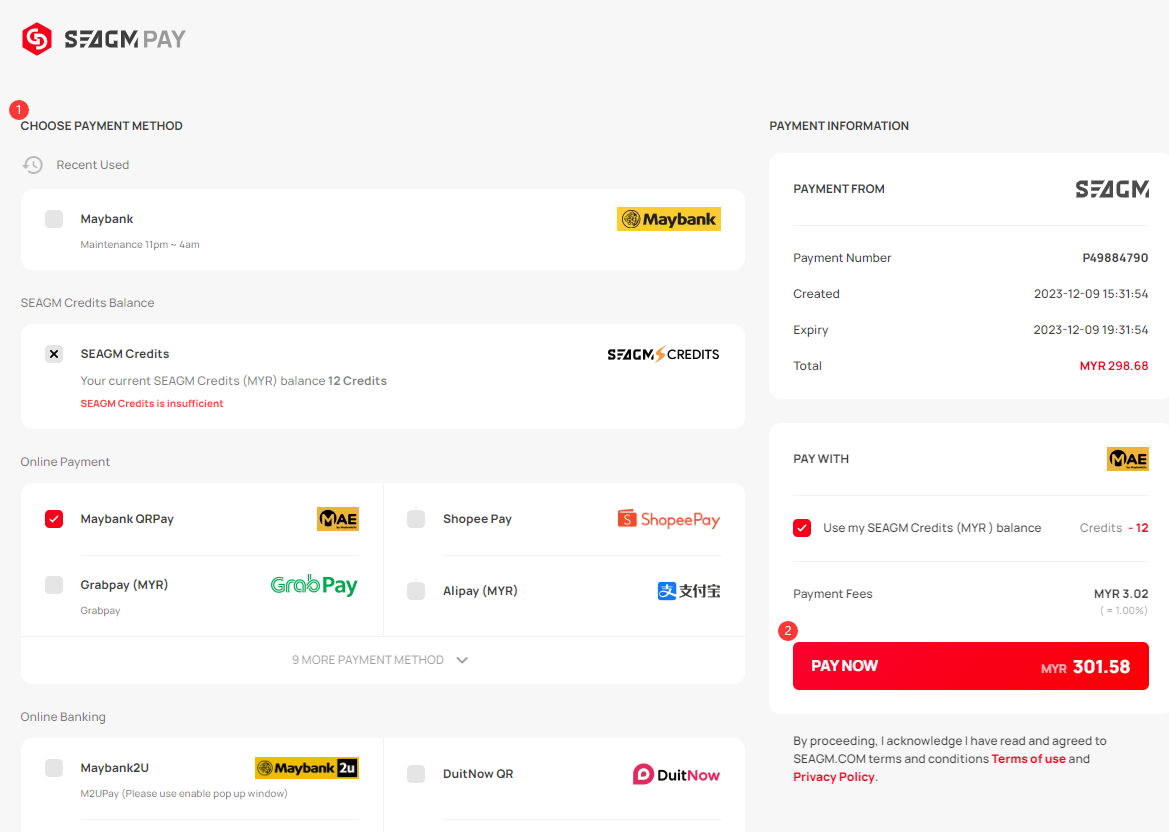The image size is (1169, 832).
Task: Expand 9 More Payment Method
Action: coord(380,660)
